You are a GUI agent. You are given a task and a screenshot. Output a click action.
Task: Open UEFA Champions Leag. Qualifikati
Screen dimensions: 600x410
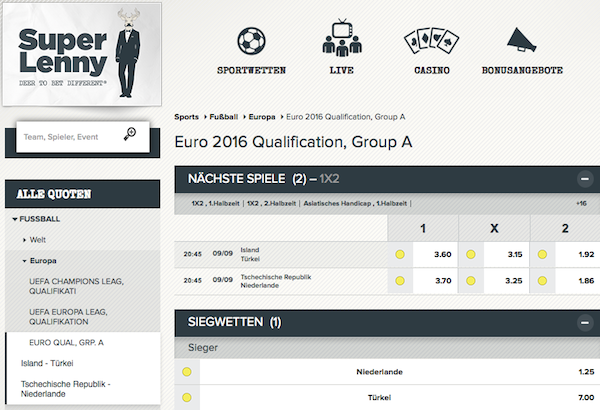77,286
